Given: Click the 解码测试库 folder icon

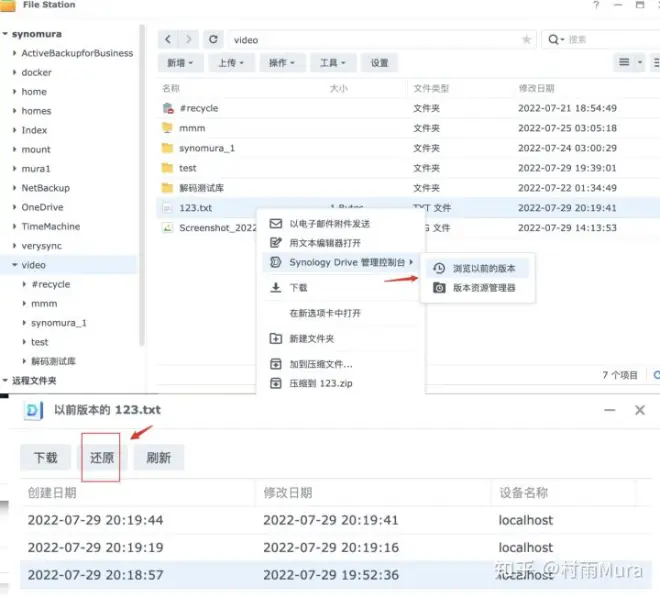Looking at the screenshot, I should tap(168, 188).
